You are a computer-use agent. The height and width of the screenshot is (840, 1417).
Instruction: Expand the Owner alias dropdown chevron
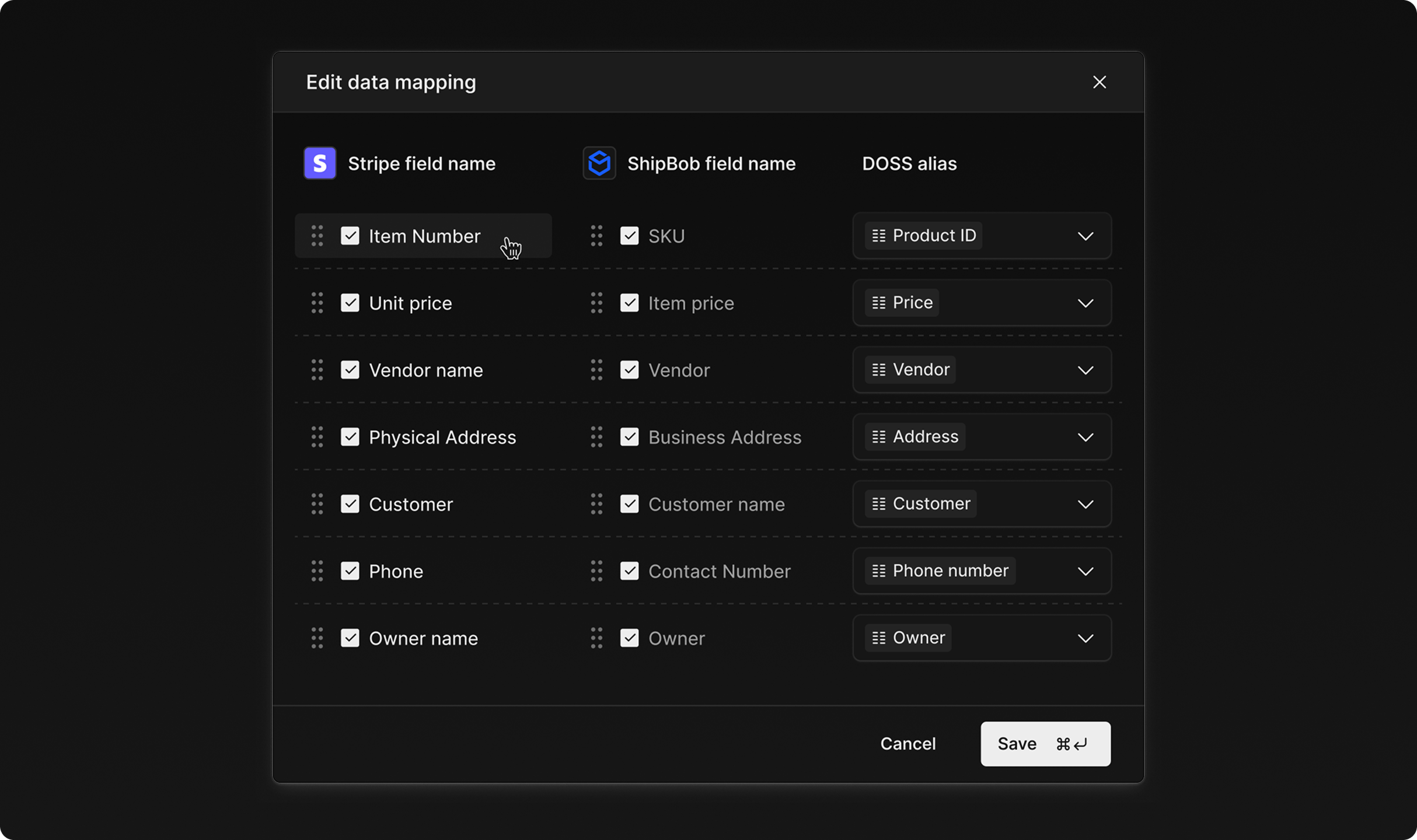pos(1084,638)
